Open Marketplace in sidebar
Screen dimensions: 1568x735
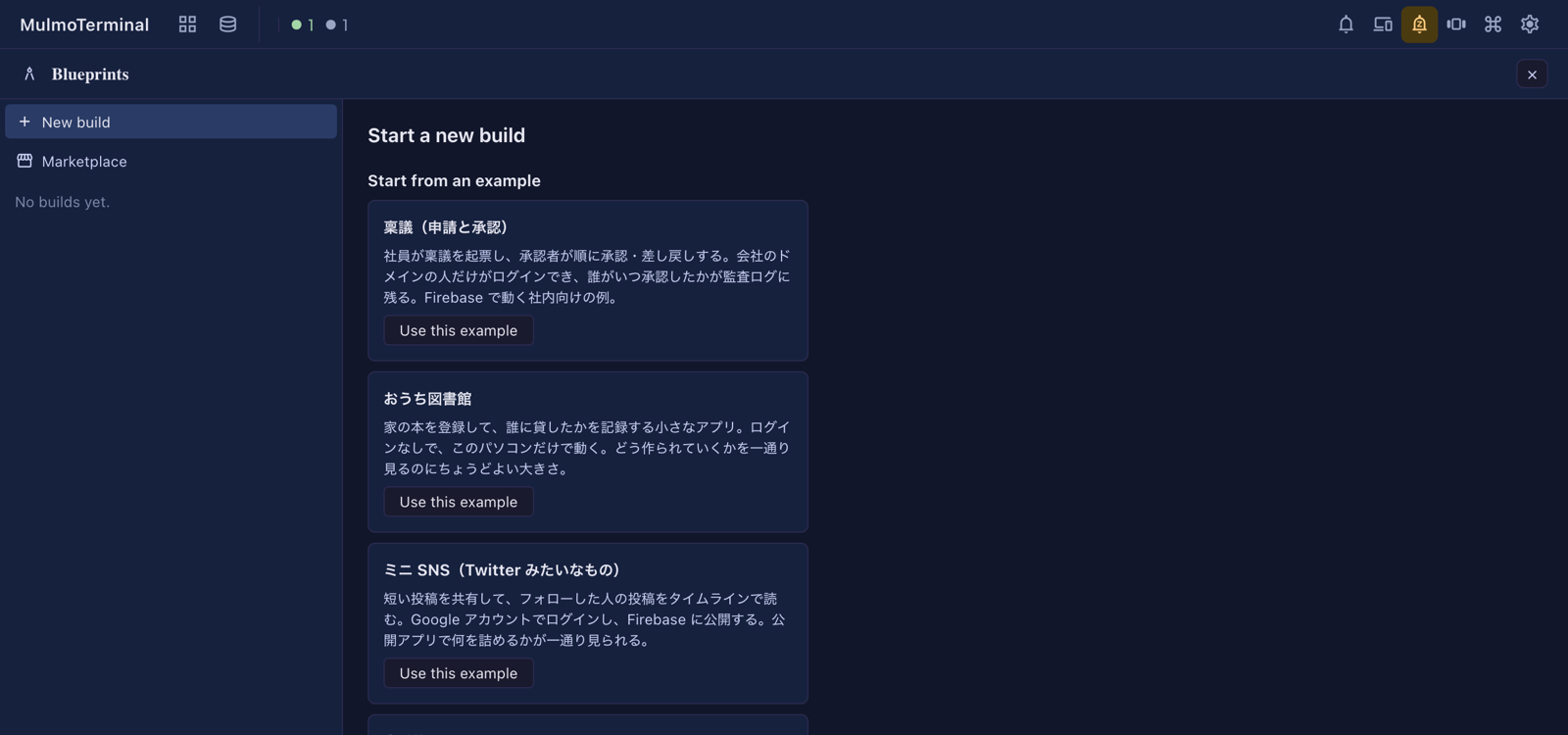click(x=171, y=161)
